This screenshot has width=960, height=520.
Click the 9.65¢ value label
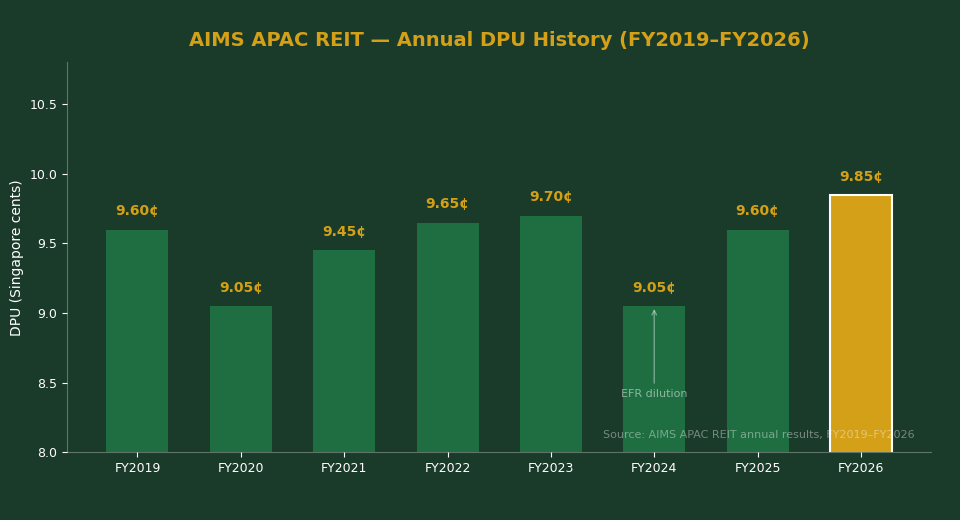(x=447, y=204)
